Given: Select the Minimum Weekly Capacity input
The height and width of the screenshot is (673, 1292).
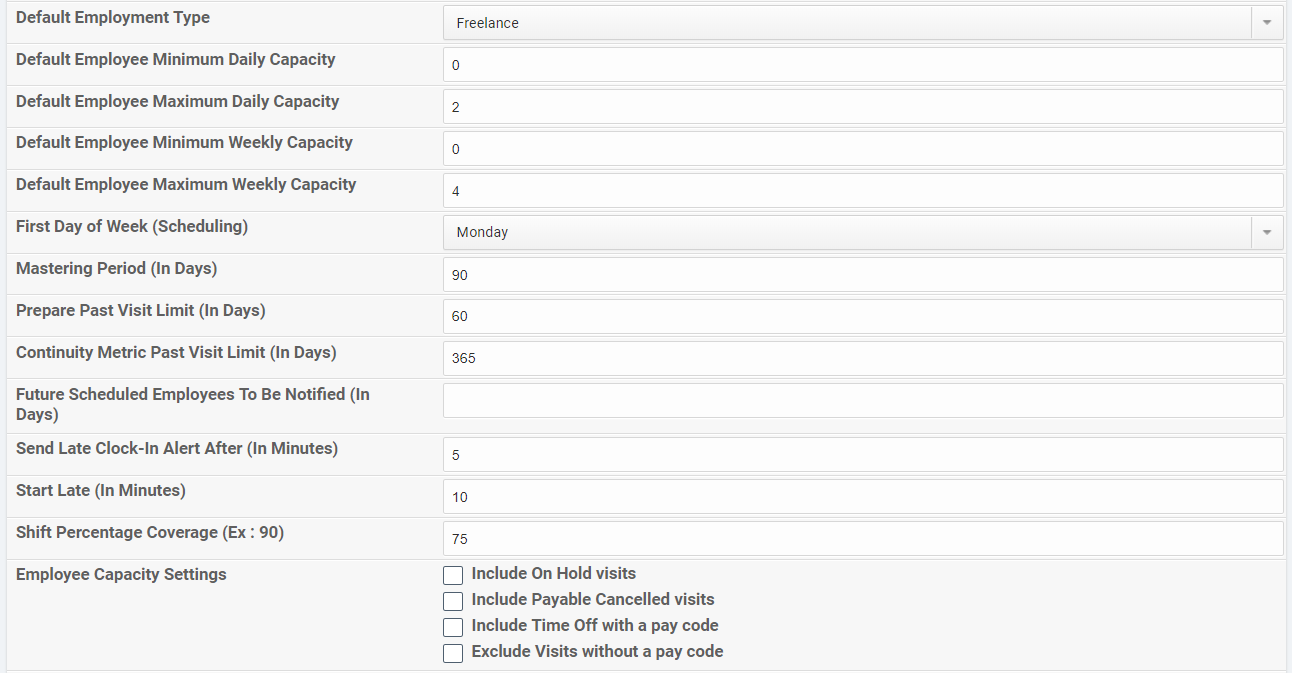Looking at the screenshot, I should 862,149.
